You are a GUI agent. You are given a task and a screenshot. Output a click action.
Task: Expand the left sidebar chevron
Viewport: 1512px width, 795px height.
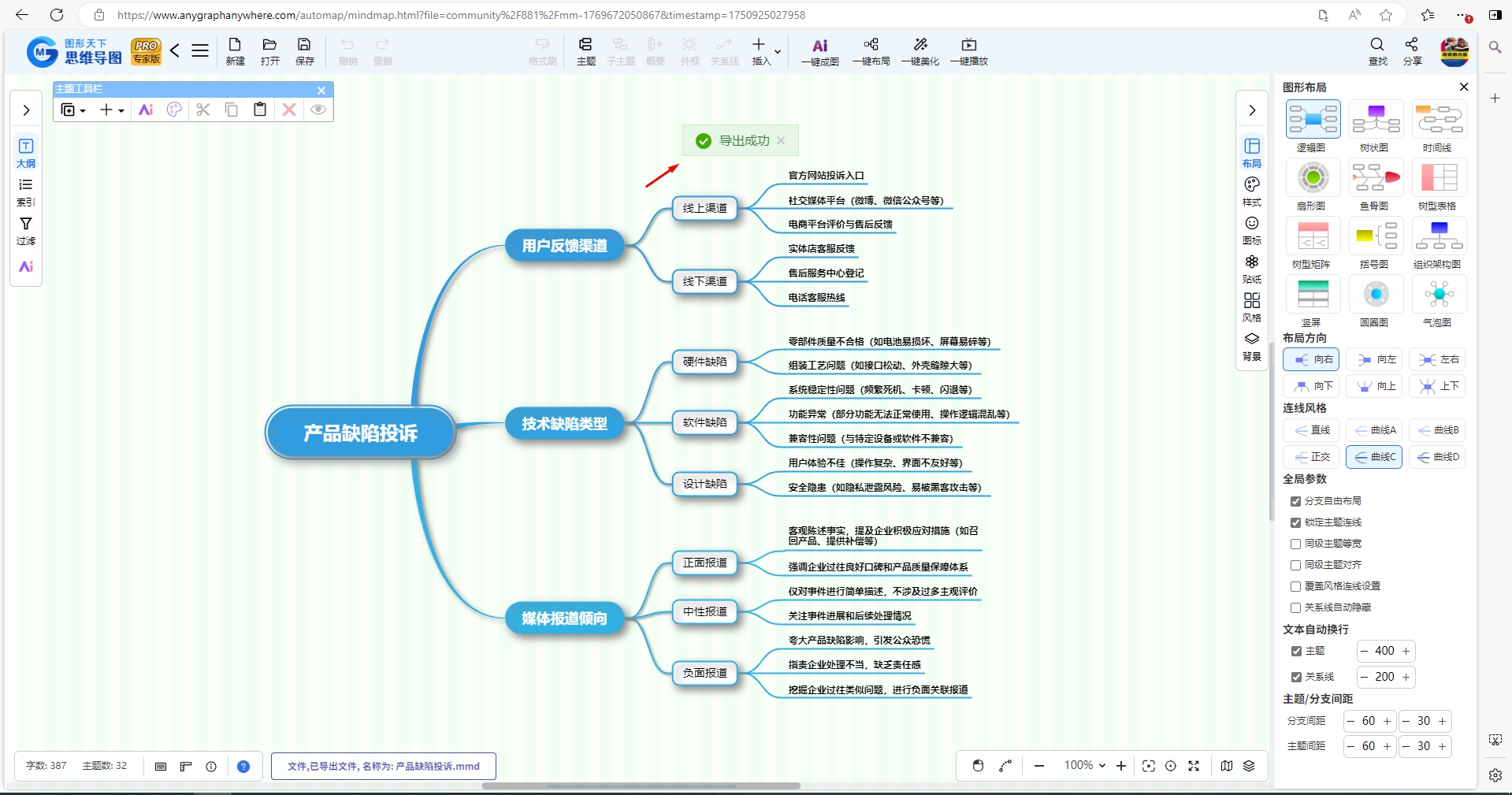[x=26, y=110]
